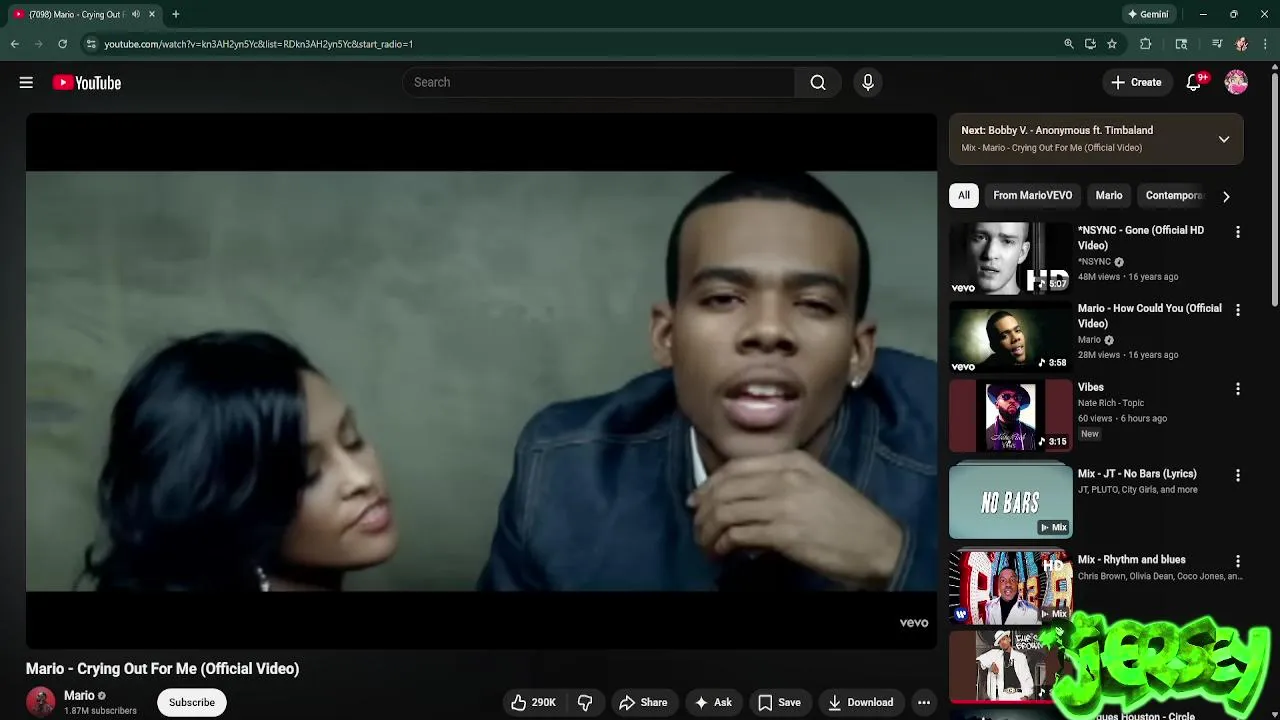
Task: Open the NO BARS mix thumbnail
Action: tap(1010, 501)
